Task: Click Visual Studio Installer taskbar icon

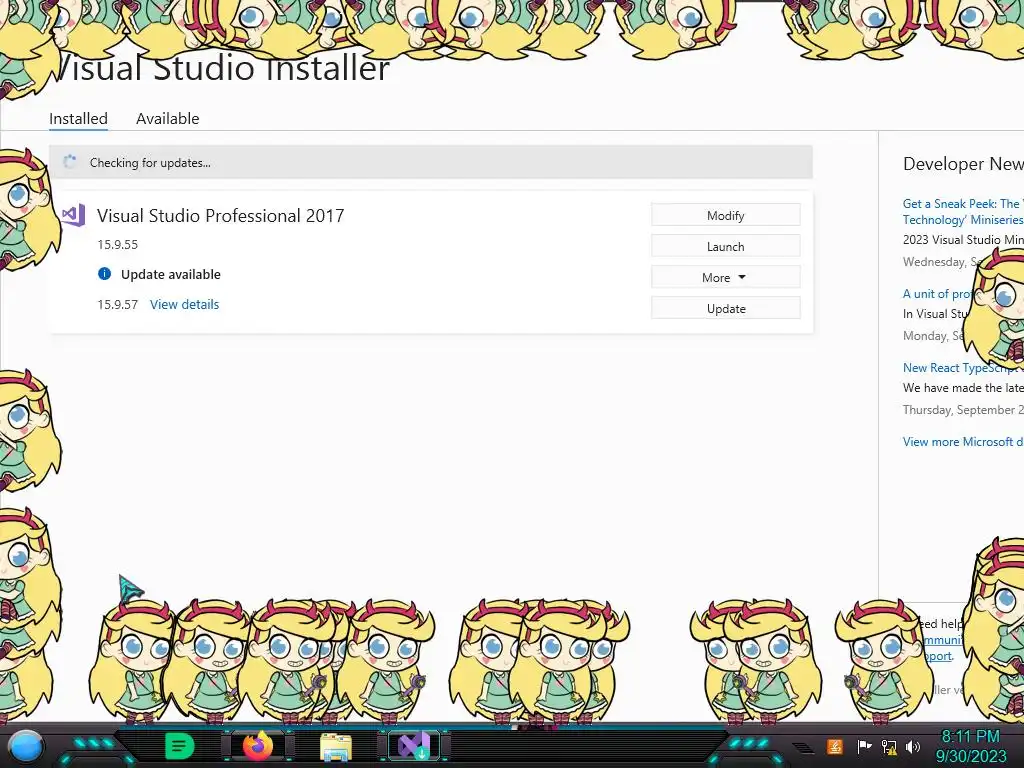Action: click(x=414, y=746)
